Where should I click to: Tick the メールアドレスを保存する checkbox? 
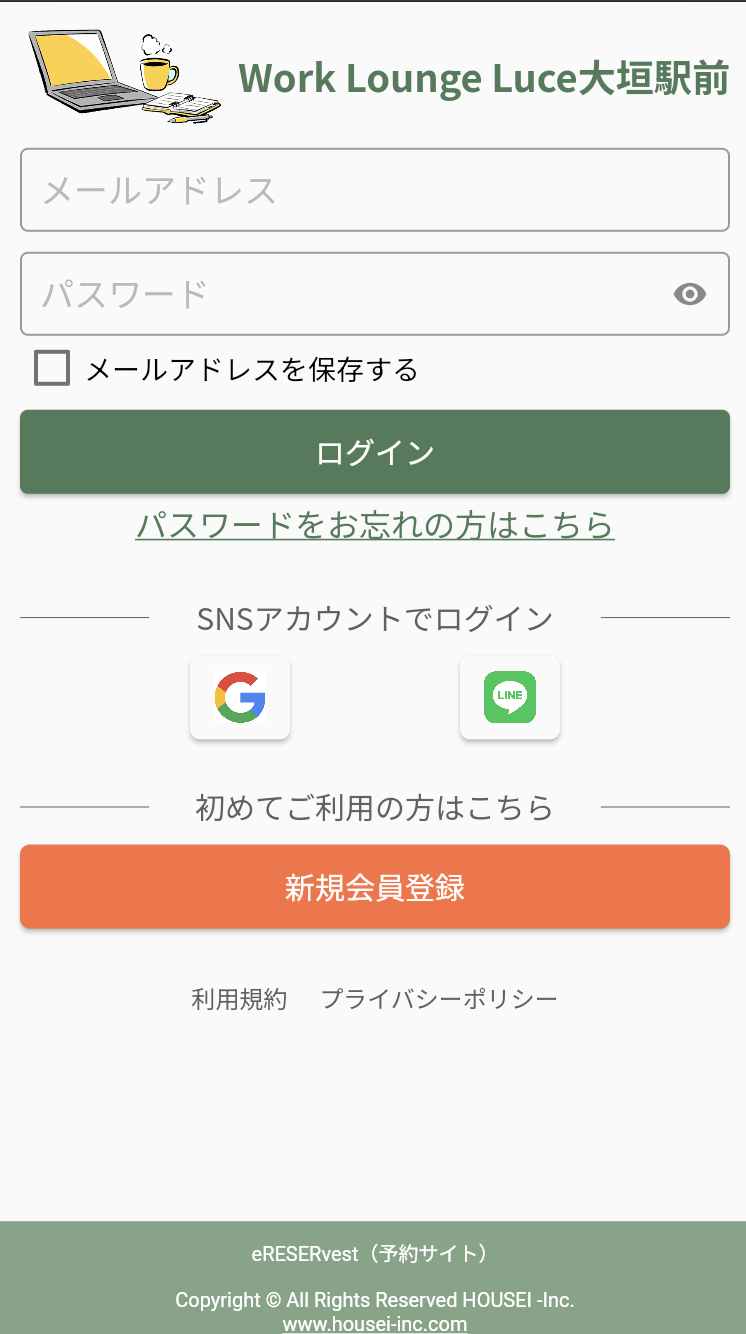52,368
